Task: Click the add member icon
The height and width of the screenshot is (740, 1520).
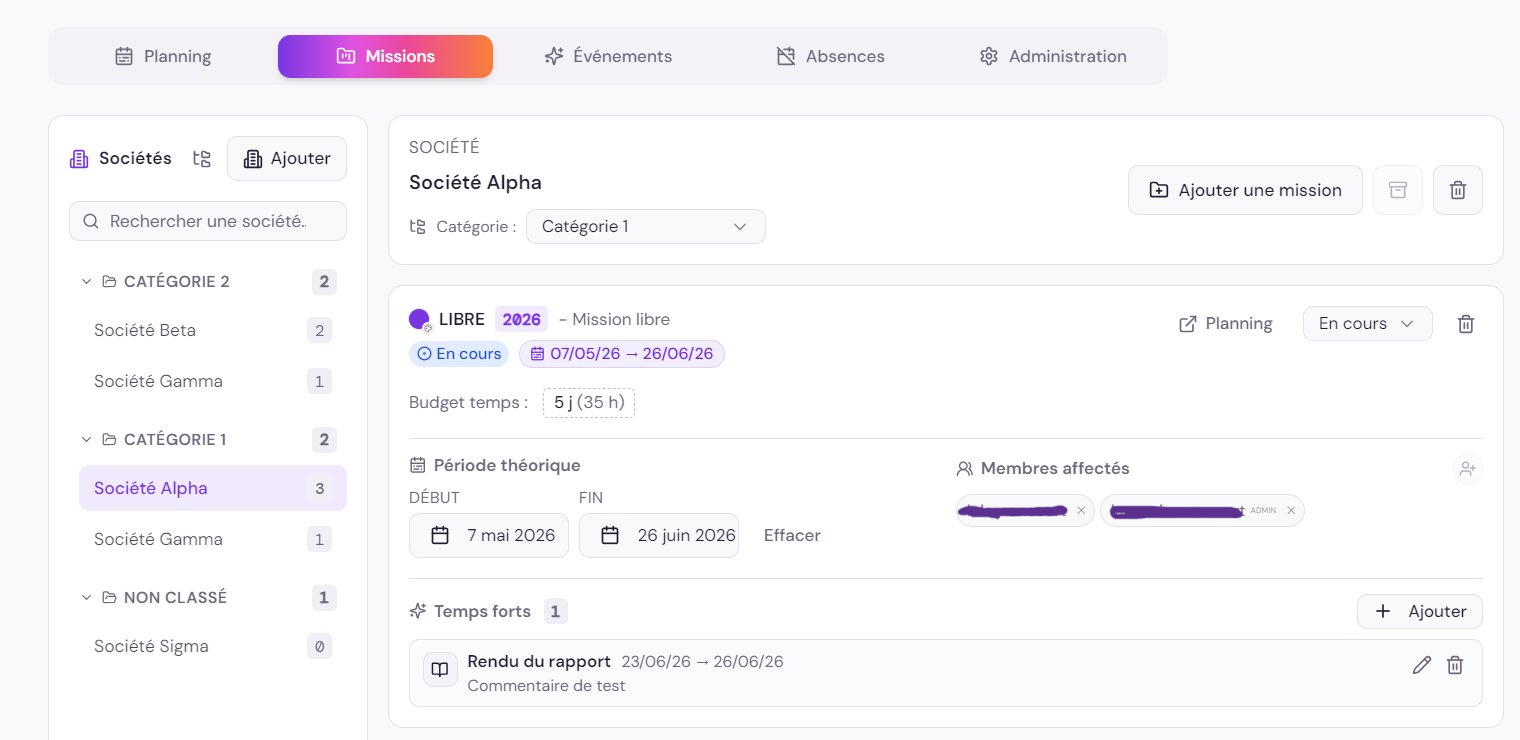Action: click(x=1468, y=468)
